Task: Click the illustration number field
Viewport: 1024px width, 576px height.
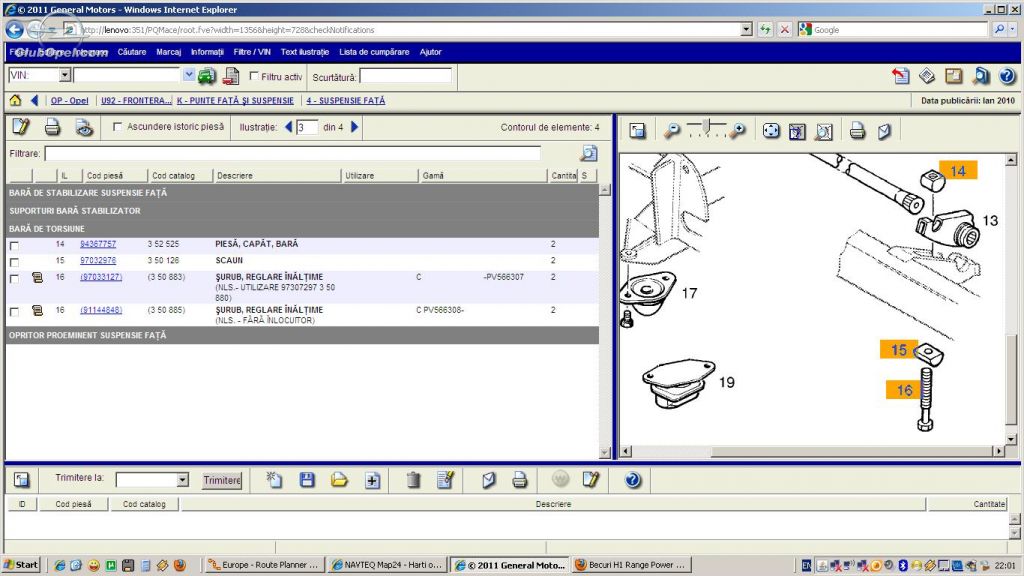Action: [x=307, y=127]
